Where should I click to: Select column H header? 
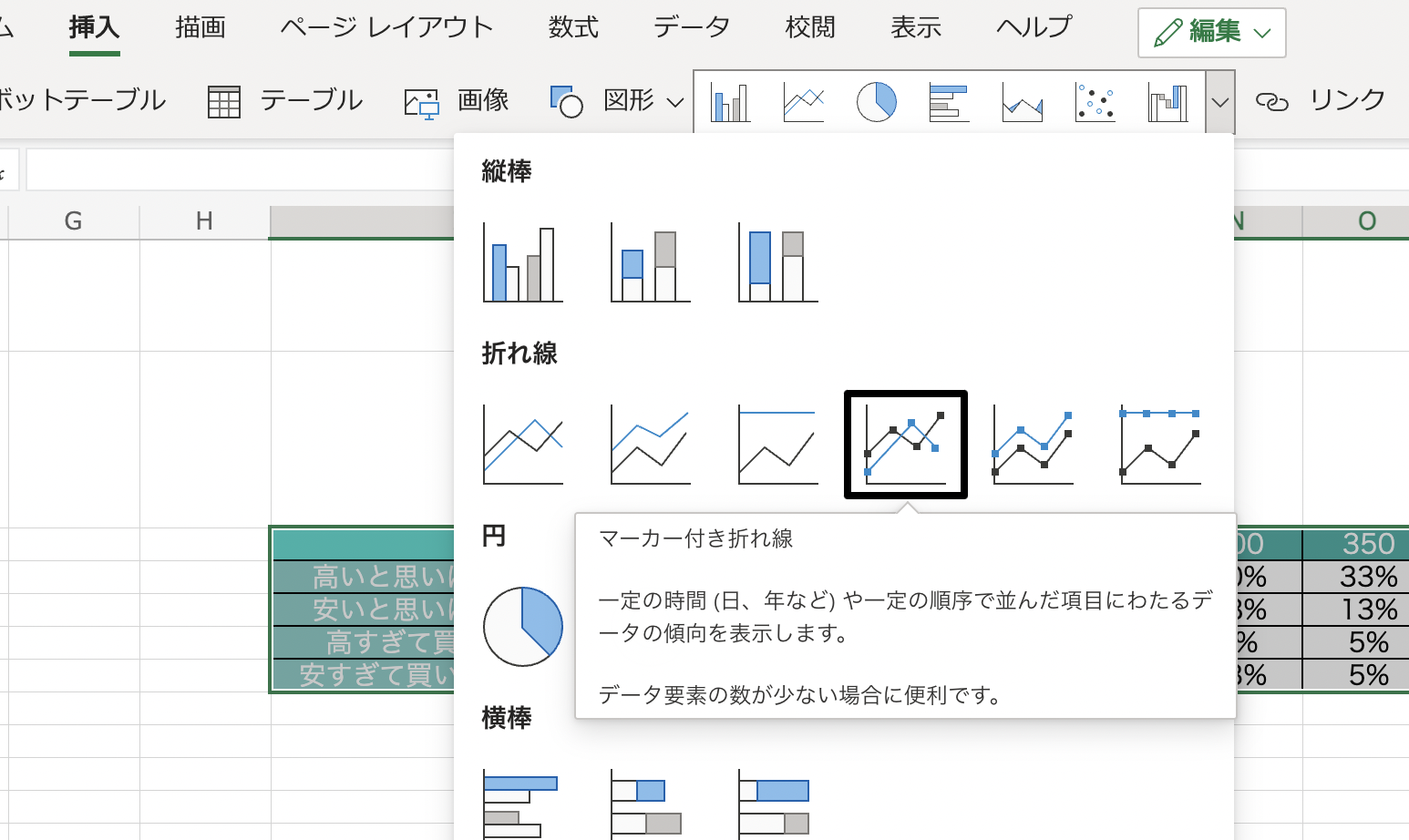pyautogui.click(x=205, y=221)
